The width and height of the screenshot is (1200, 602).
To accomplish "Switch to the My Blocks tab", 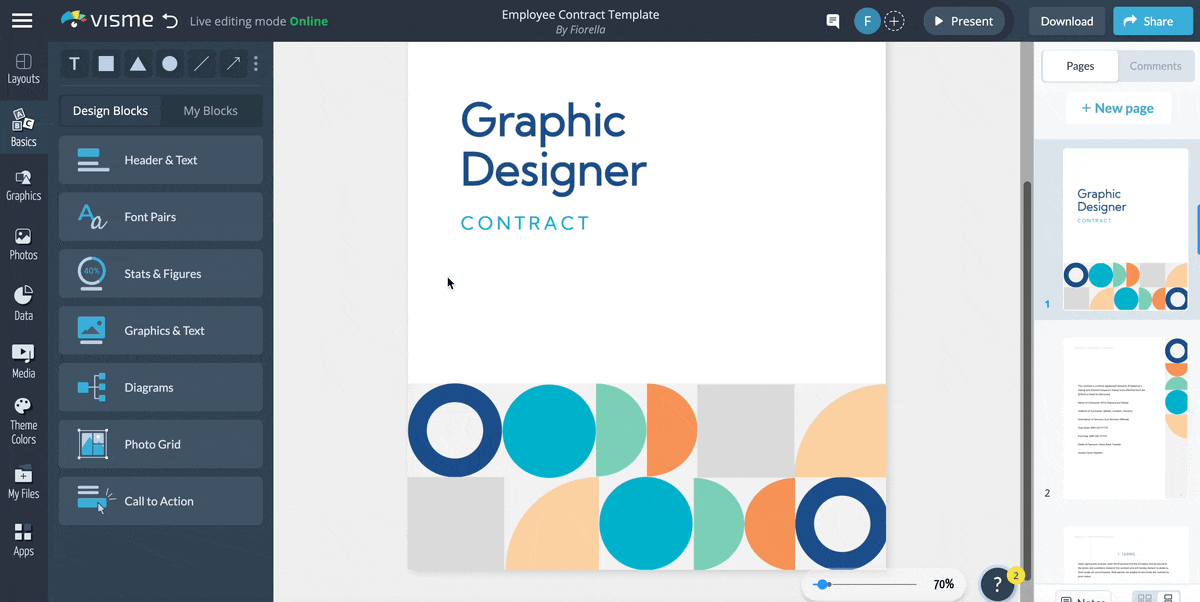I will click(211, 111).
